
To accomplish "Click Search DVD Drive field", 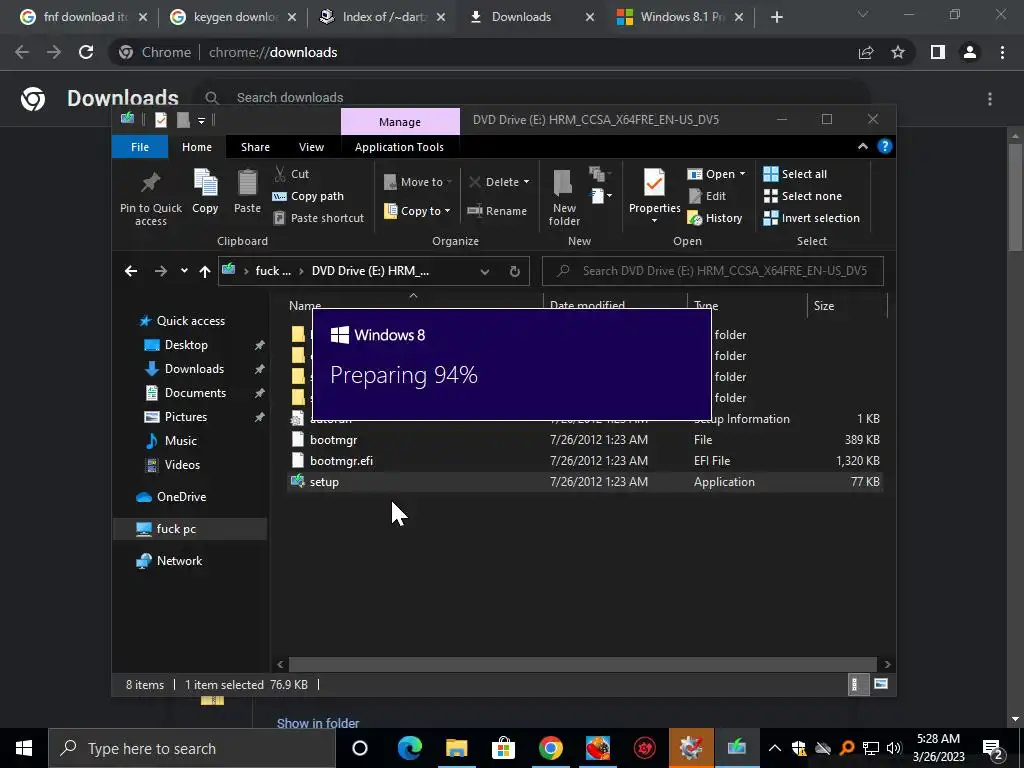I will (712, 271).
